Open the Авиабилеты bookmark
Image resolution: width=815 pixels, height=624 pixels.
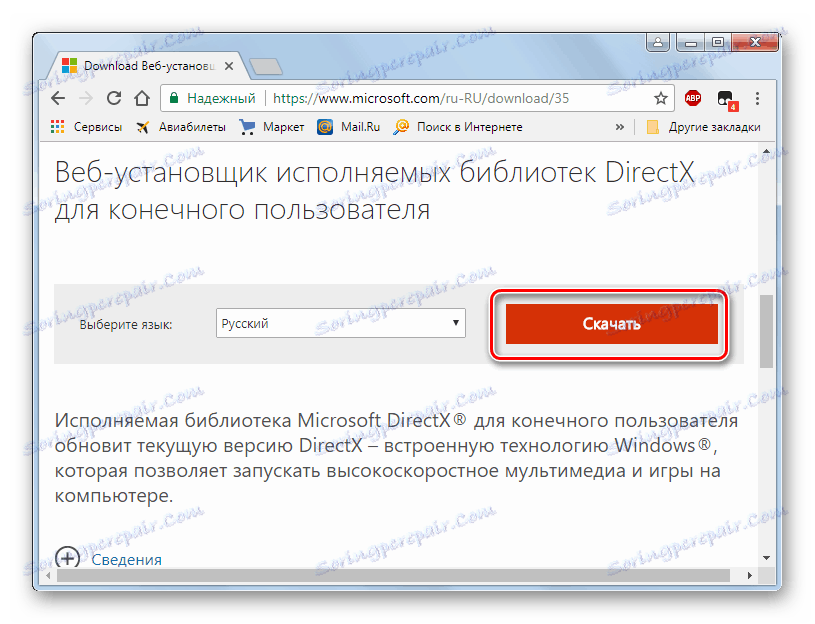tap(181, 127)
